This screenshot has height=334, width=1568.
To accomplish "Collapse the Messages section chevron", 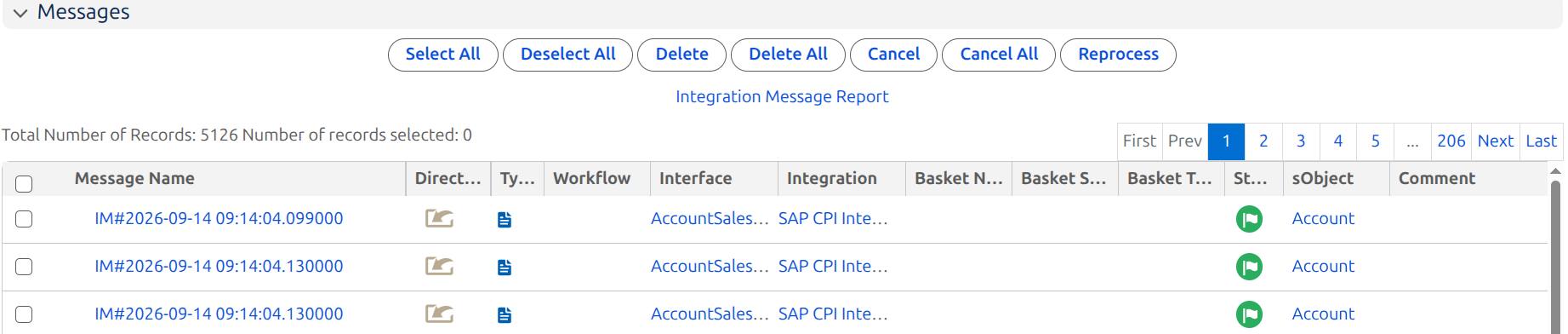I will point(20,13).
